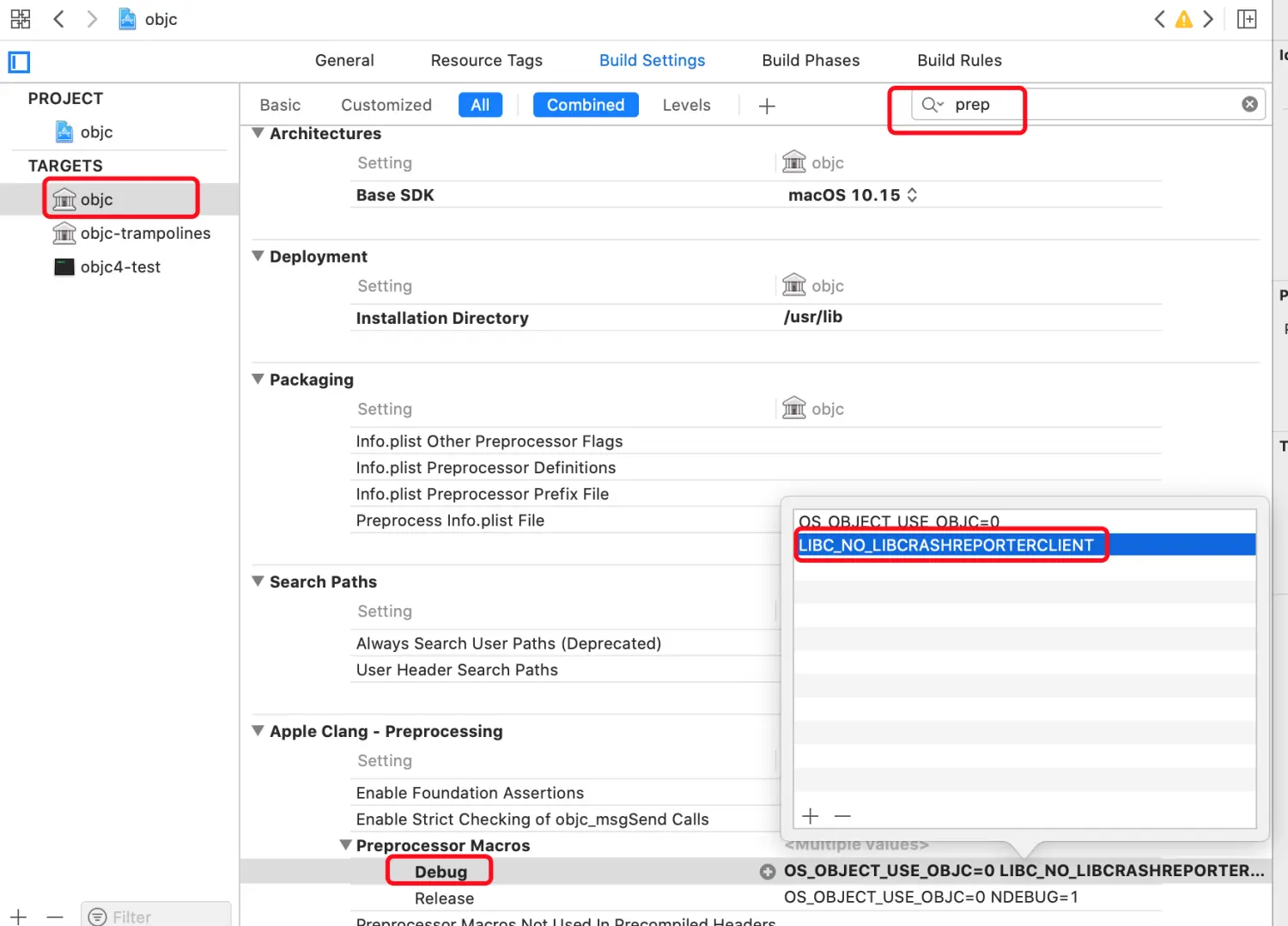The image size is (1288, 926).
Task: Select the objc project under PROJECT
Action: (84, 131)
